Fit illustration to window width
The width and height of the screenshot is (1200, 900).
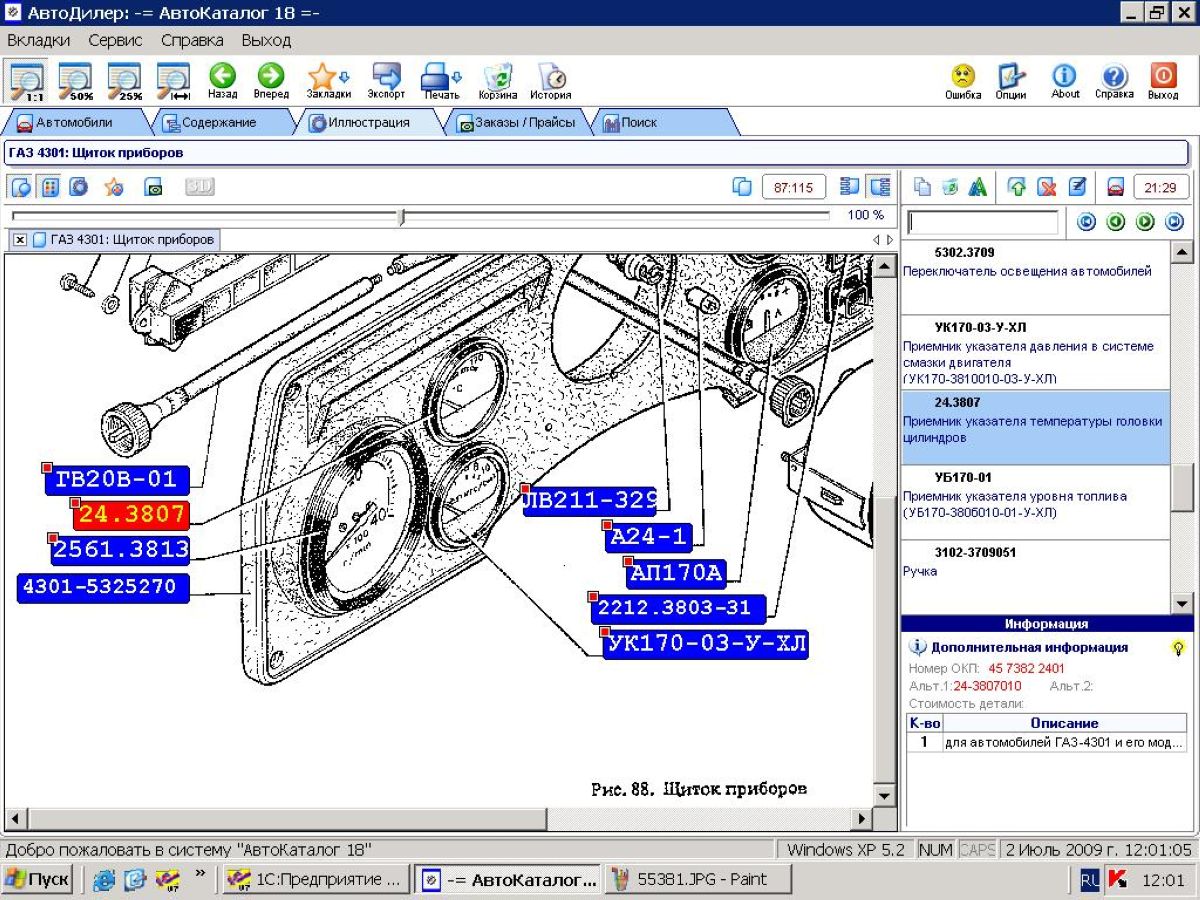click(173, 80)
